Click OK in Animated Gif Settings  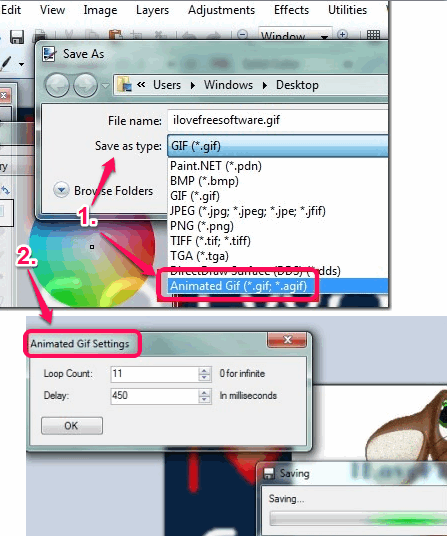(72, 426)
